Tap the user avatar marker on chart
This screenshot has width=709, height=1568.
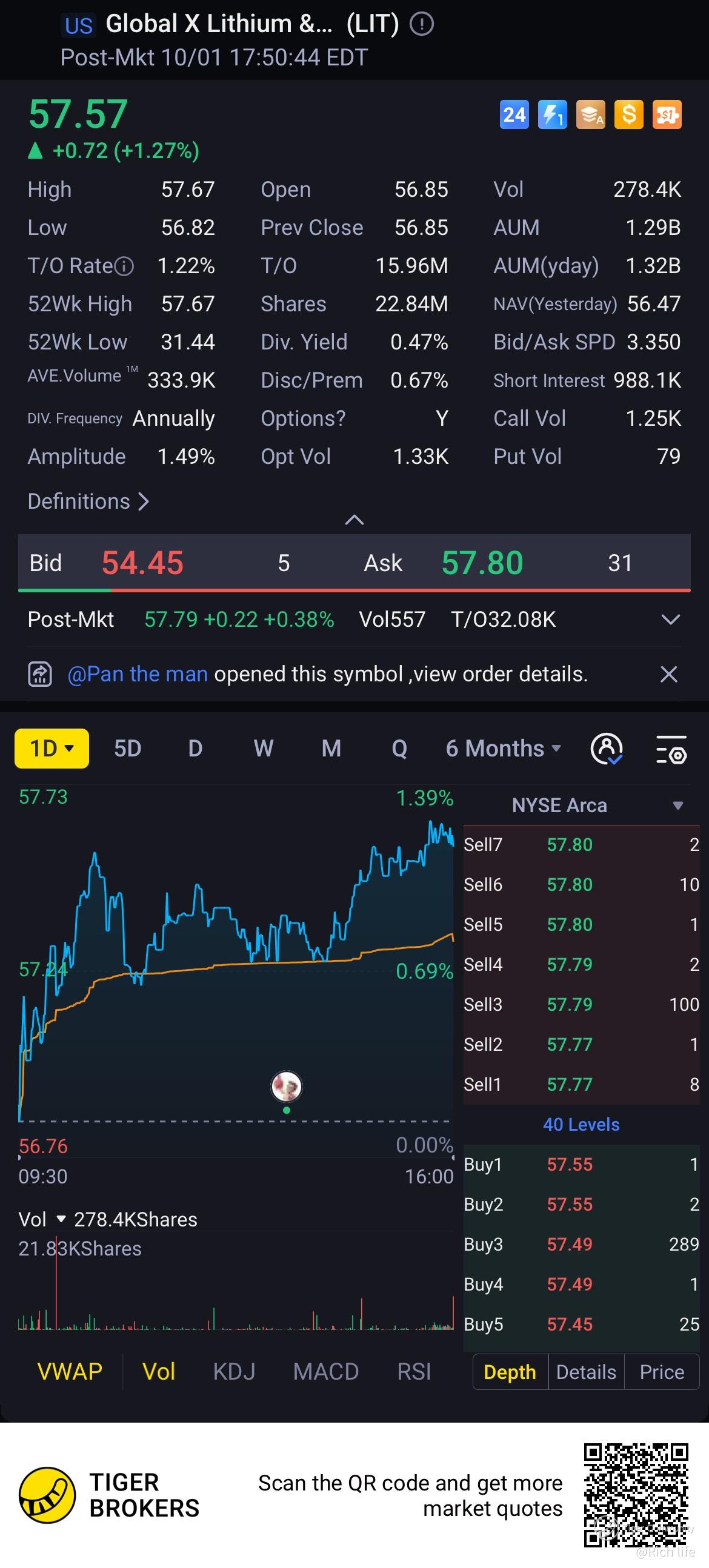point(286,1087)
